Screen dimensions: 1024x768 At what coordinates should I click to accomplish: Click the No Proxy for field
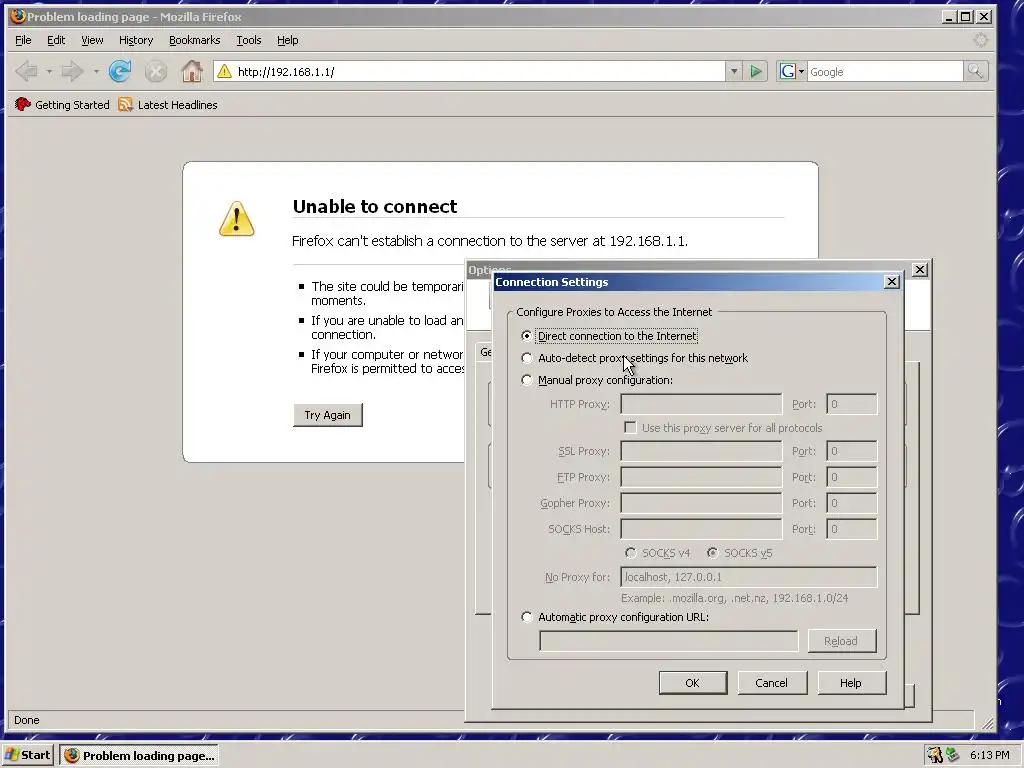pyautogui.click(x=748, y=577)
